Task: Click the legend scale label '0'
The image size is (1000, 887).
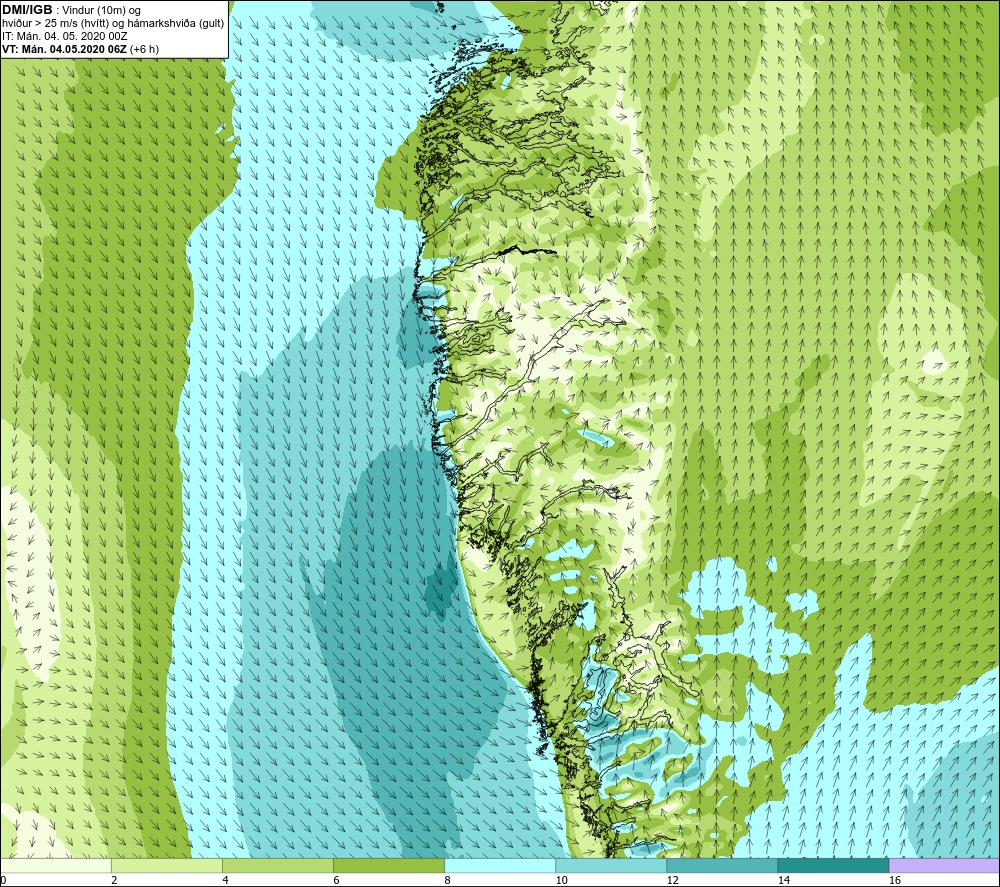Action: [3, 880]
